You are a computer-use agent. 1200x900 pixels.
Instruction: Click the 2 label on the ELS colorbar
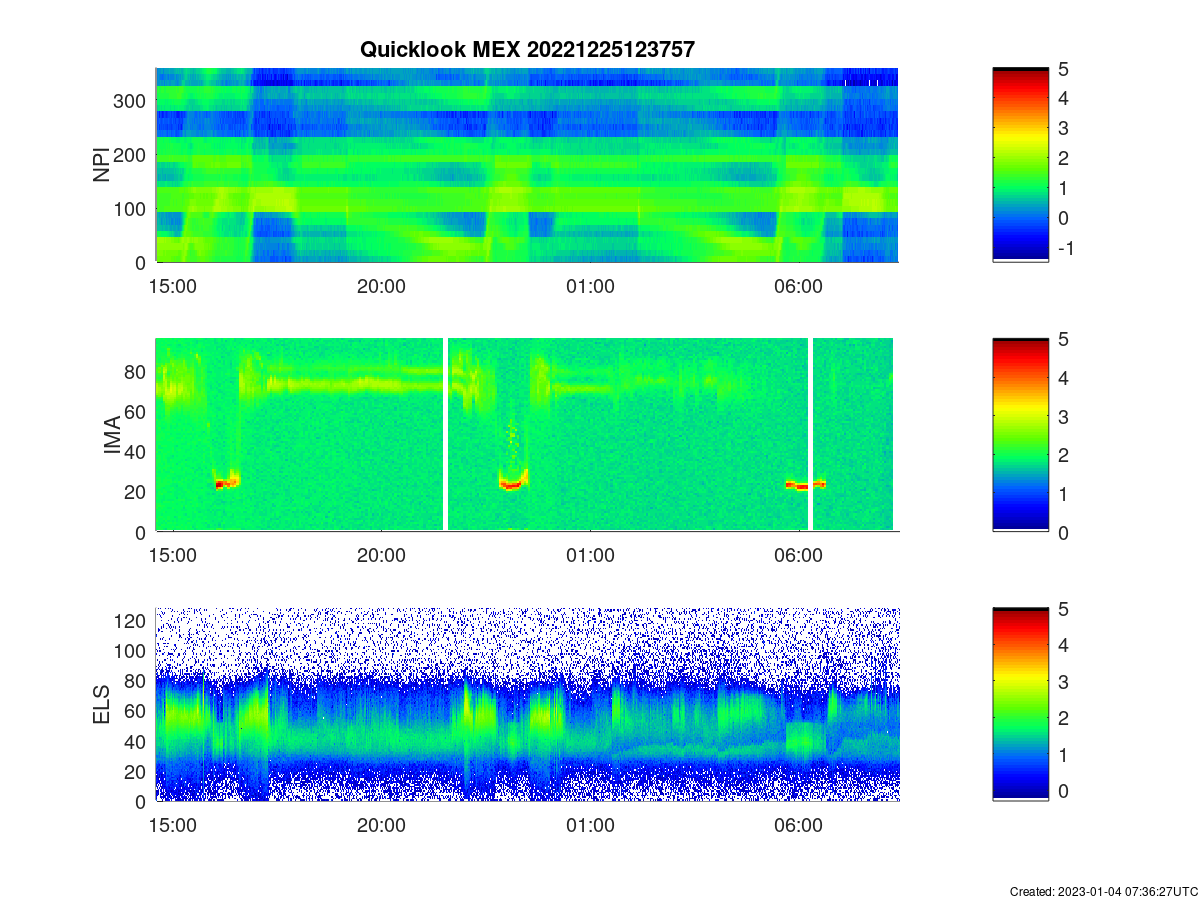(1063, 718)
